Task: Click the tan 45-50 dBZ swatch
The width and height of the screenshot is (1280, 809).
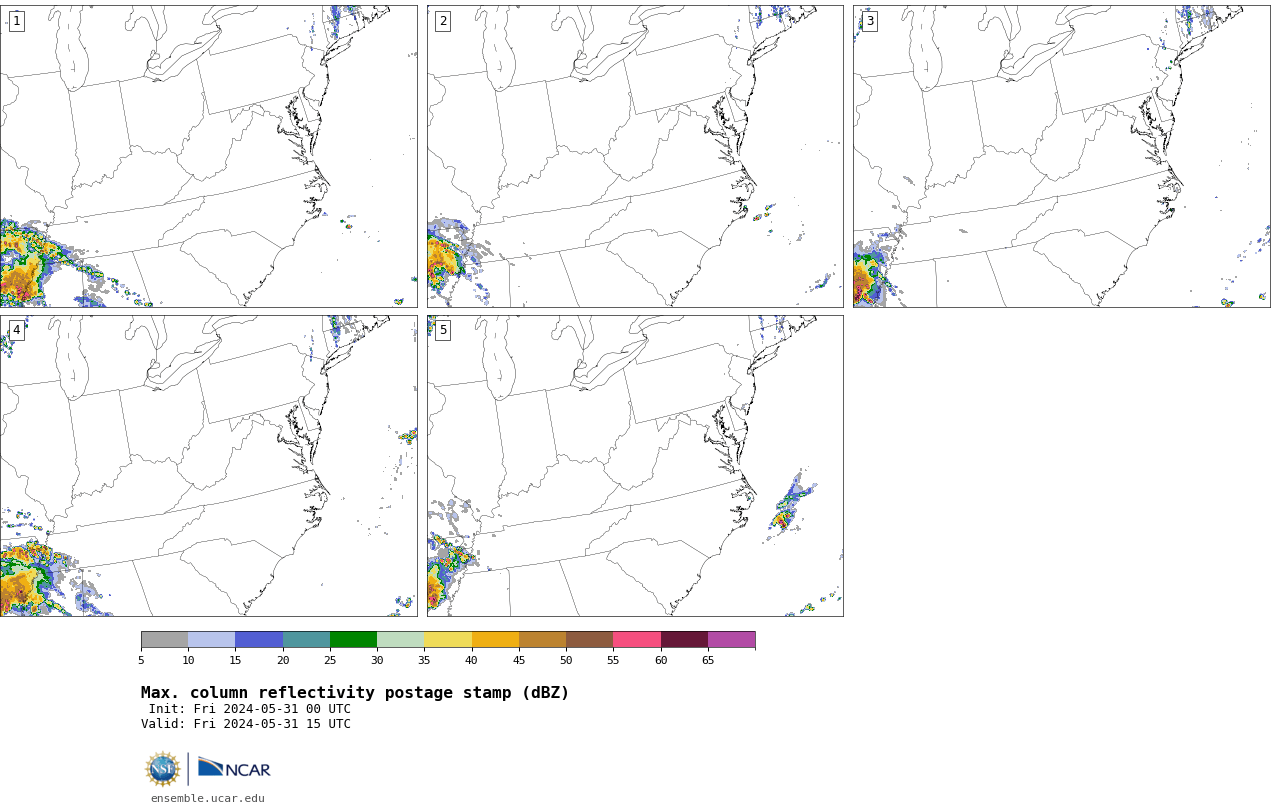Action: pos(542,640)
